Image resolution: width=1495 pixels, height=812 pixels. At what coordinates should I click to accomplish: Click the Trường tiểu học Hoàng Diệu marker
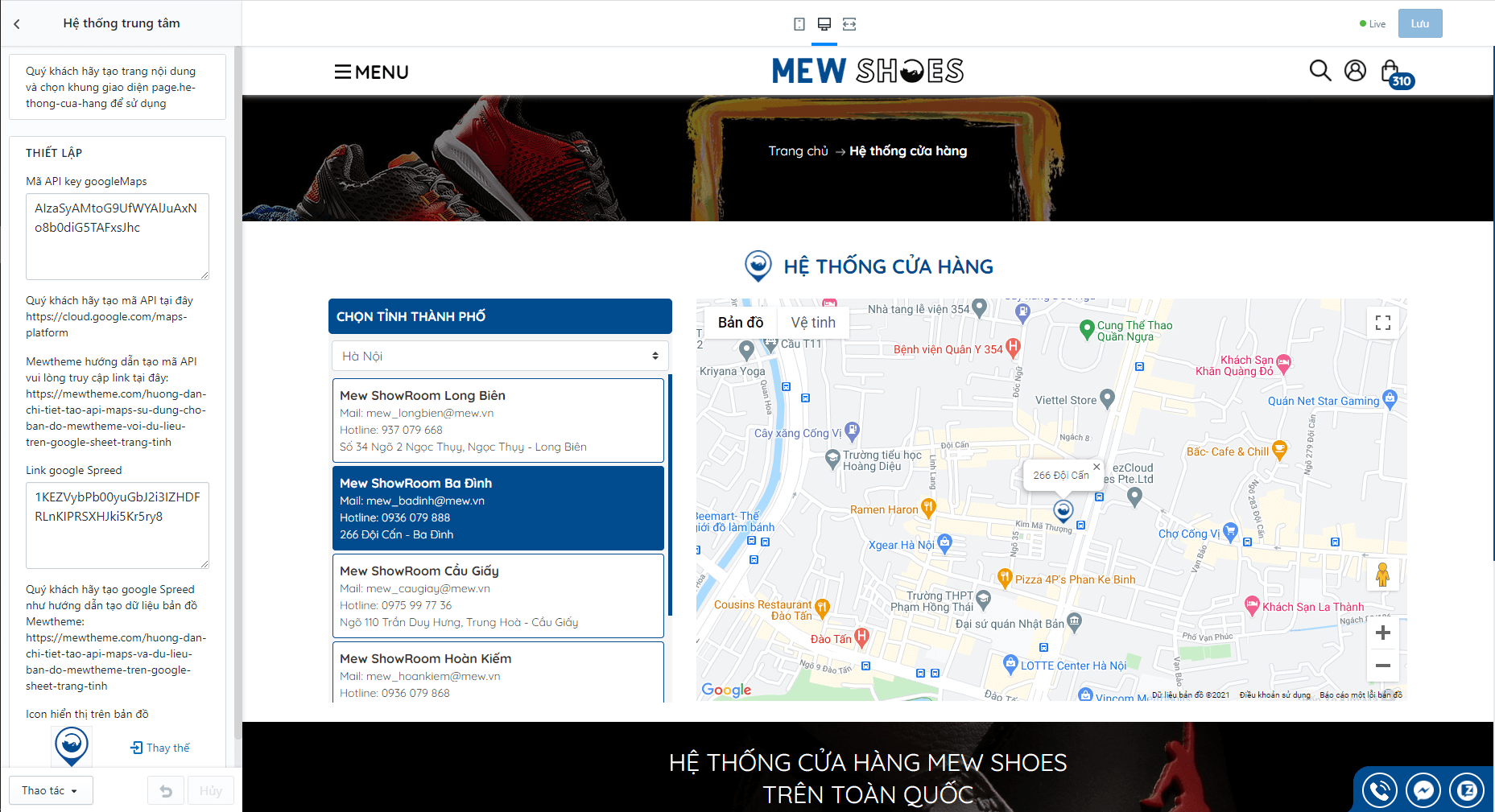click(833, 459)
